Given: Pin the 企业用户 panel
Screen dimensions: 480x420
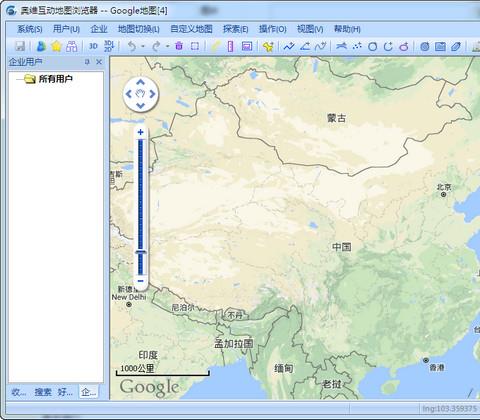Looking at the screenshot, I should coord(87,62).
